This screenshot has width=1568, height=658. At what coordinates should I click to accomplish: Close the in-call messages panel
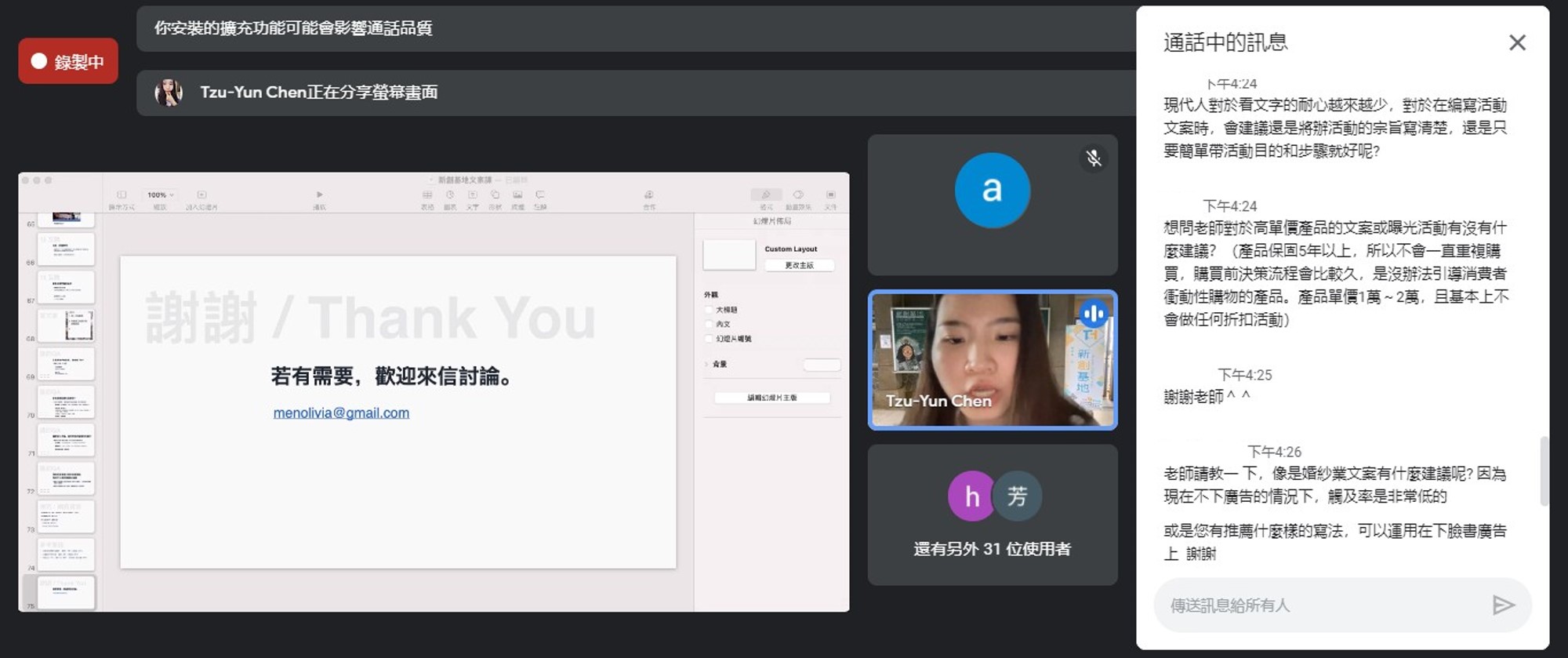point(1517,42)
